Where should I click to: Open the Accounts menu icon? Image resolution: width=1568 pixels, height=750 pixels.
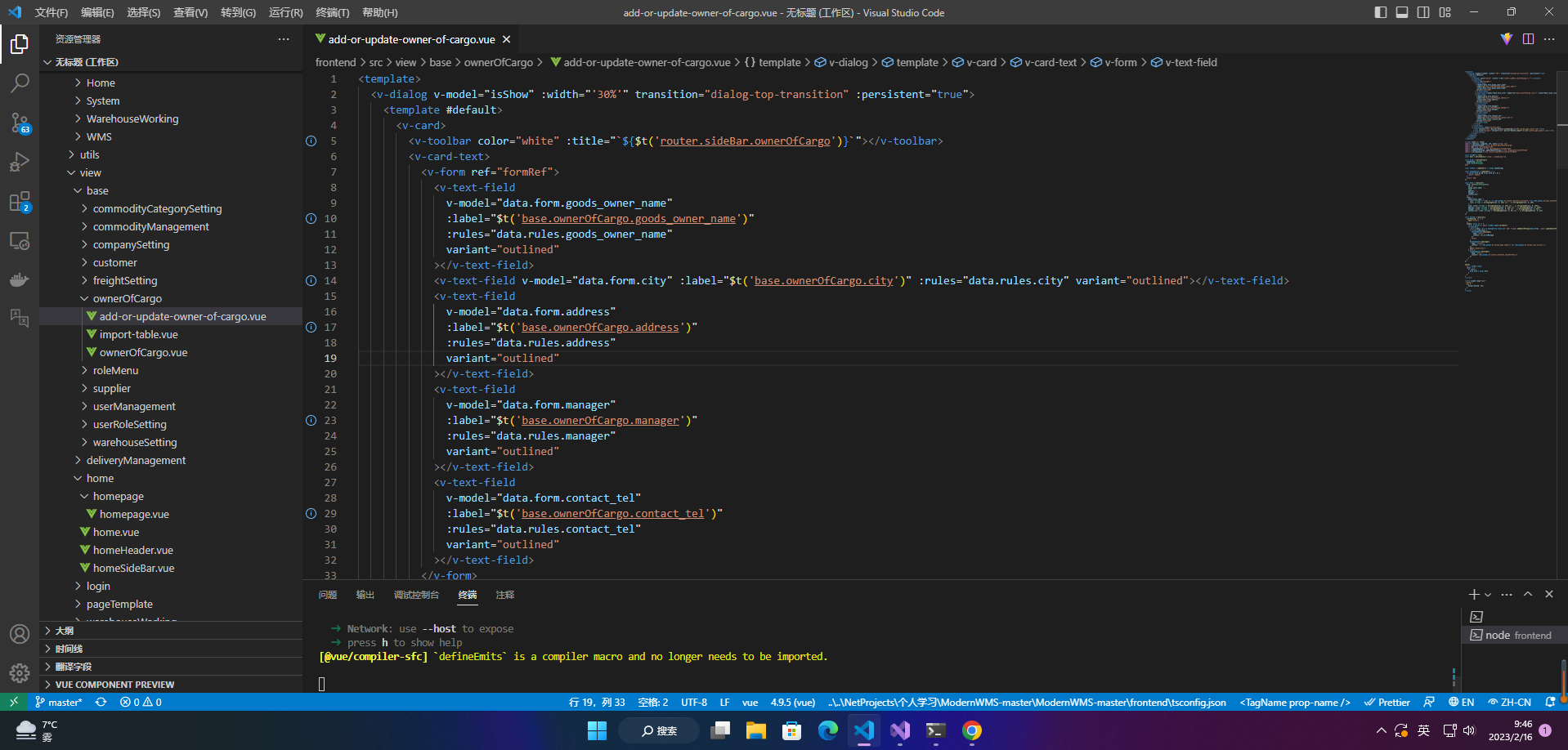click(x=20, y=634)
